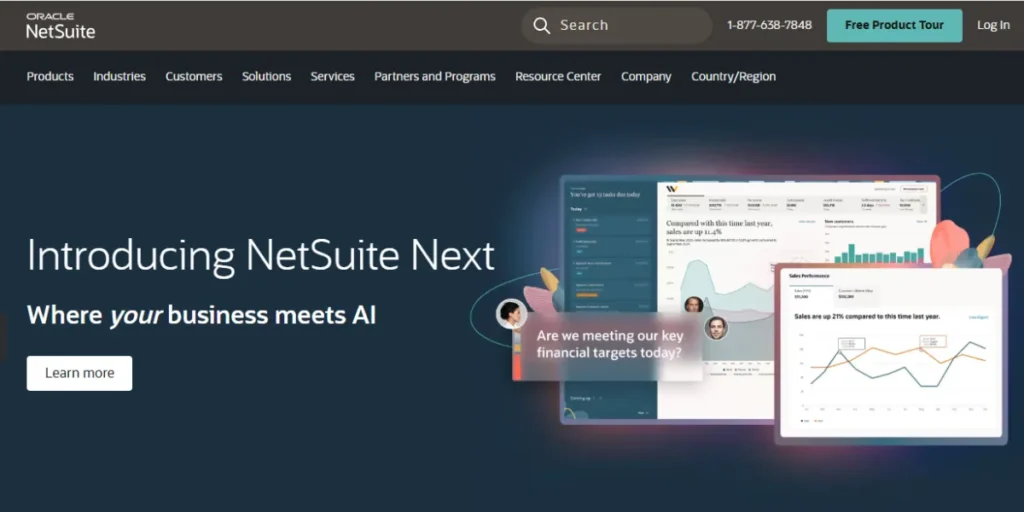Image resolution: width=1024 pixels, height=512 pixels.
Task: Open the Country/Region selector
Action: pos(733,77)
